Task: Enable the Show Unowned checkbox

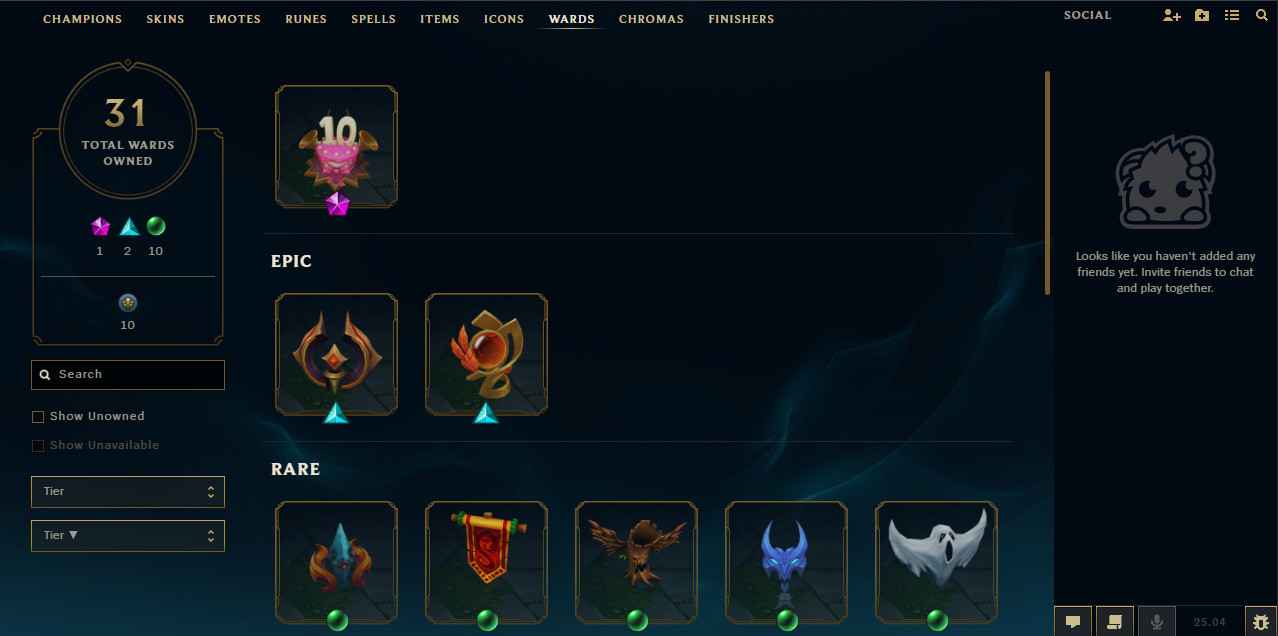Action: pos(38,417)
